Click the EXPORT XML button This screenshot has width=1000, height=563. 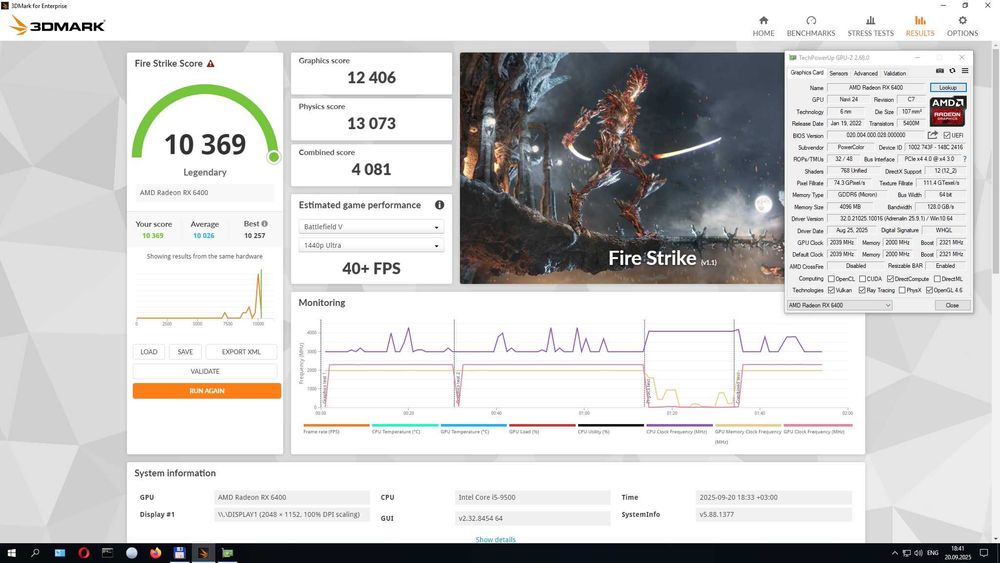[241, 352]
